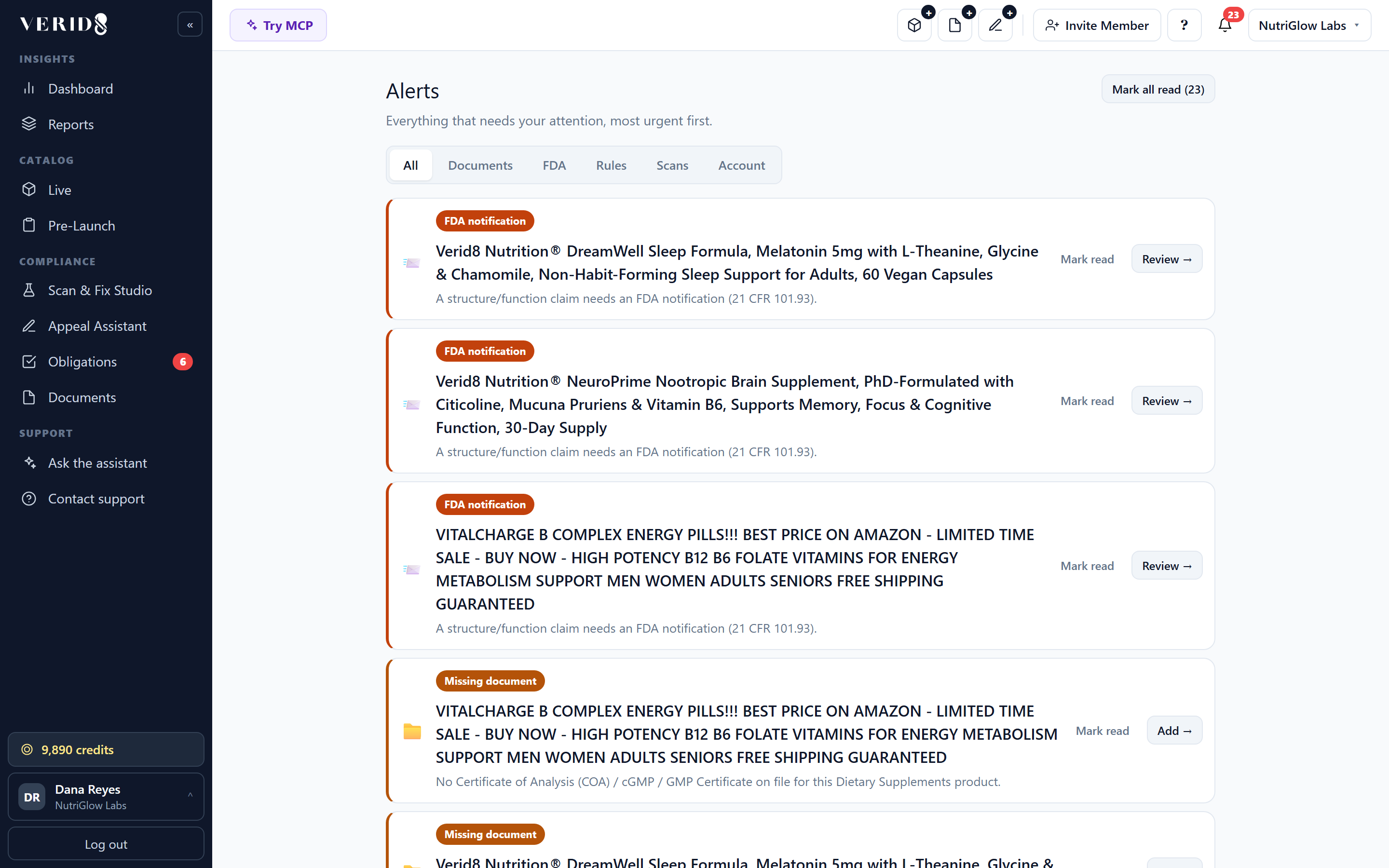Mark read the NeuroPrime Nootropic alert
The height and width of the screenshot is (868, 1389).
1087,401
